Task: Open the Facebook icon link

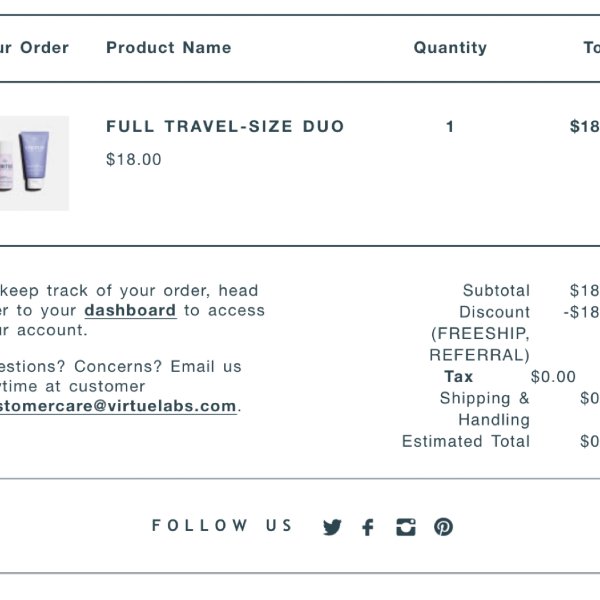Action: tap(368, 527)
